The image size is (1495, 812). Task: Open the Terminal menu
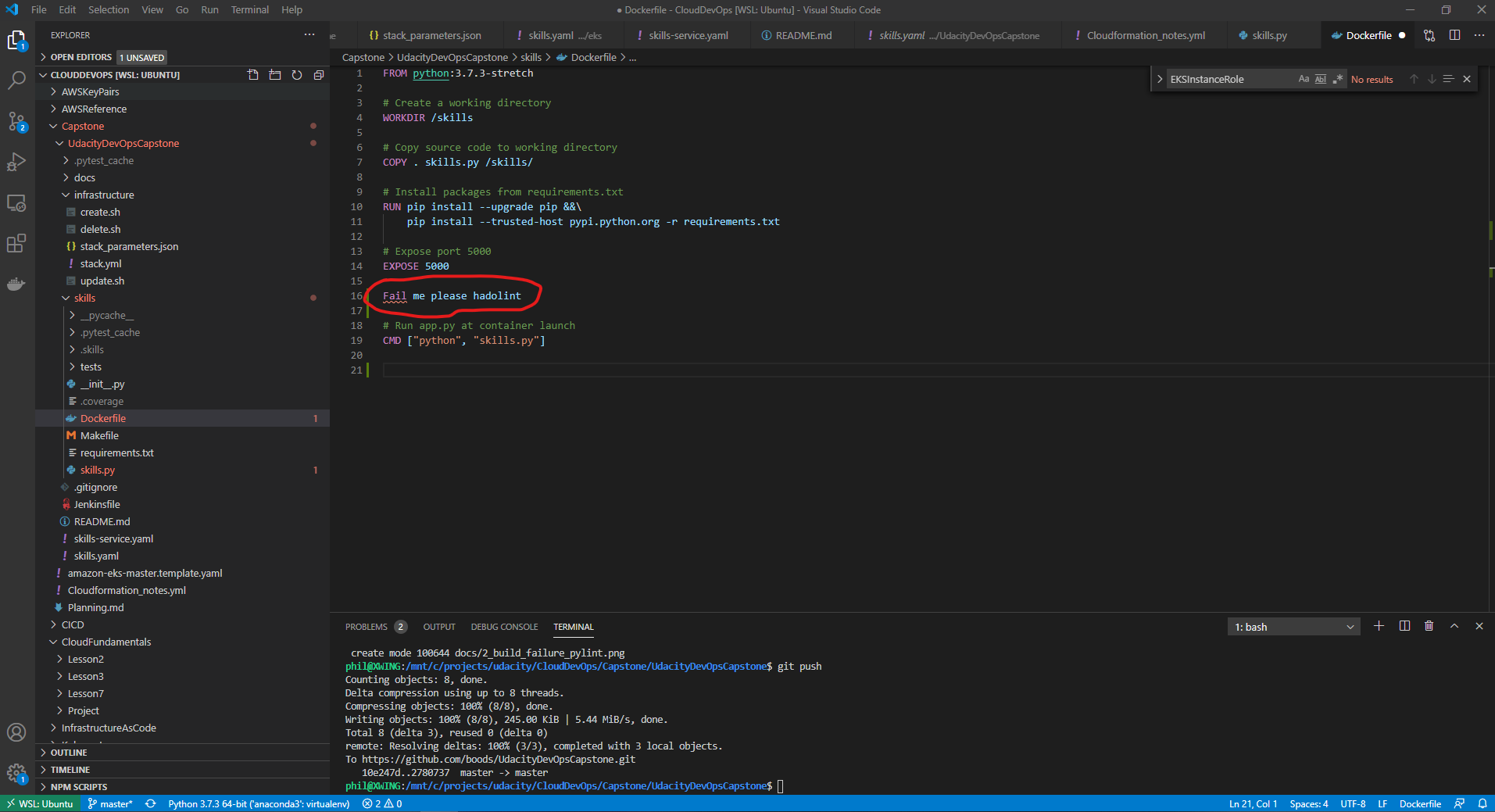pos(249,9)
